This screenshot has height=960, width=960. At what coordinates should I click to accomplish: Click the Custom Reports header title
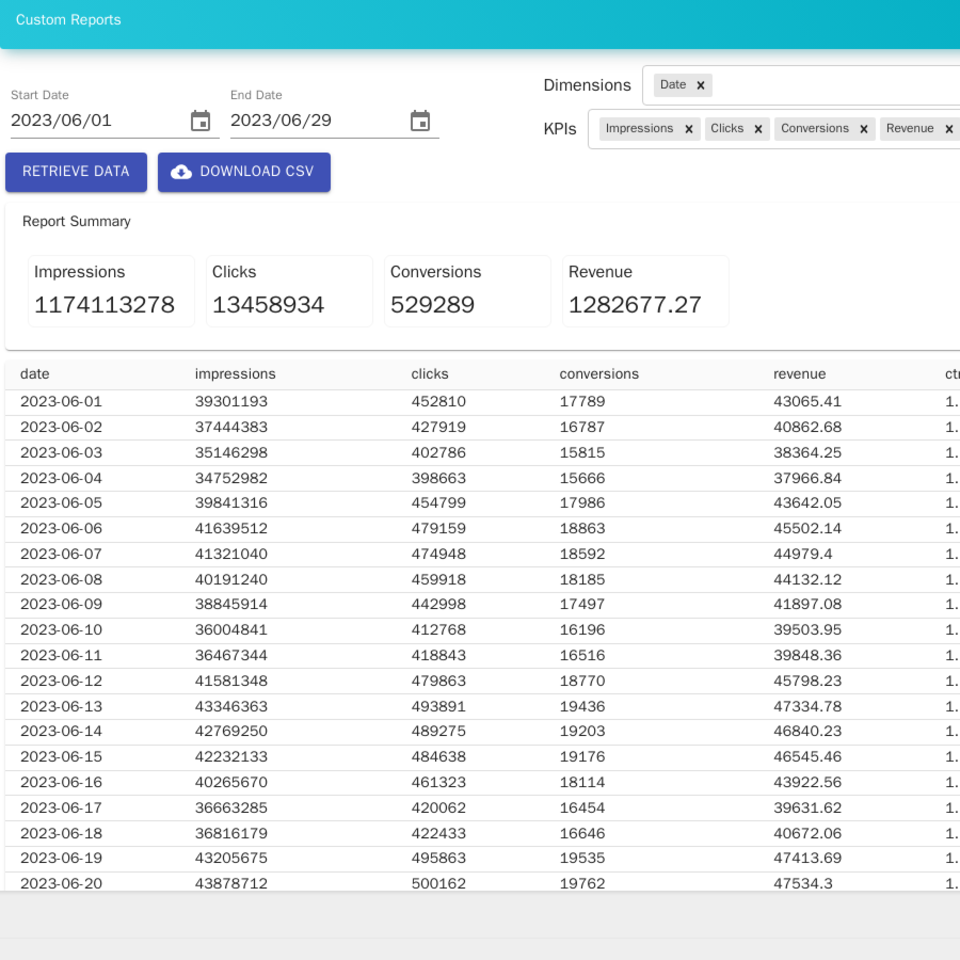(69, 20)
